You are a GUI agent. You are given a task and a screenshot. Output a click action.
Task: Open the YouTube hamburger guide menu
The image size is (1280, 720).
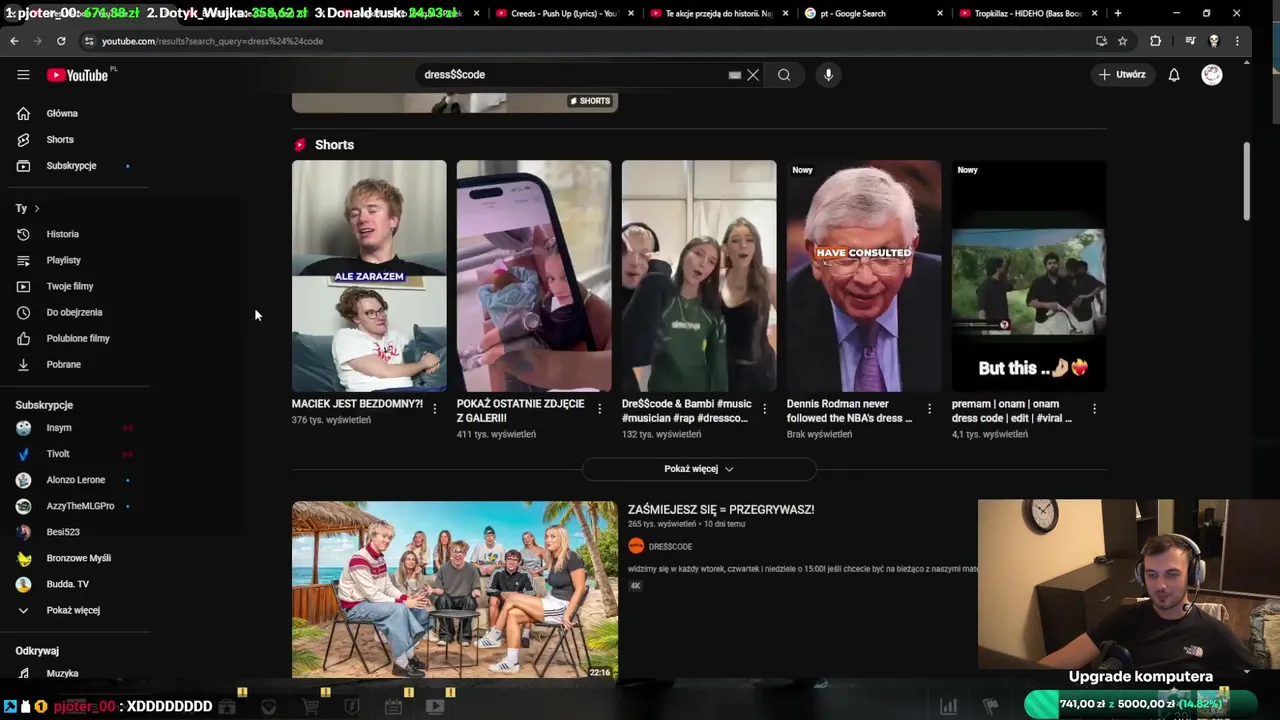tap(23, 75)
